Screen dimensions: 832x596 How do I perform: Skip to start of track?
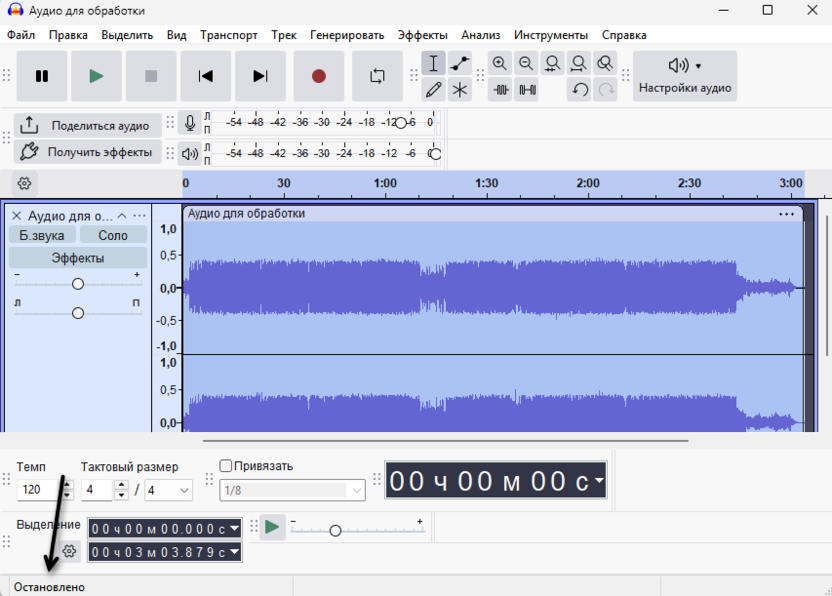206,76
